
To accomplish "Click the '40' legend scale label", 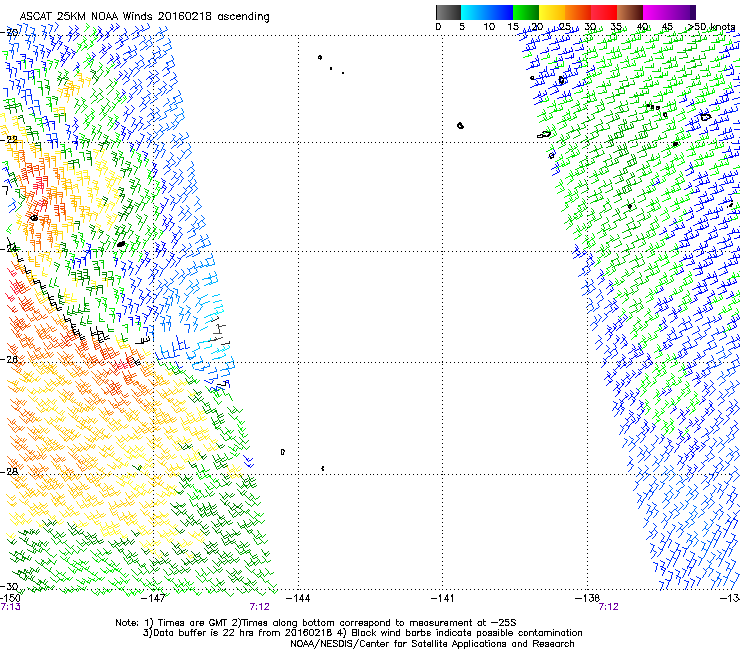I will click(642, 26).
